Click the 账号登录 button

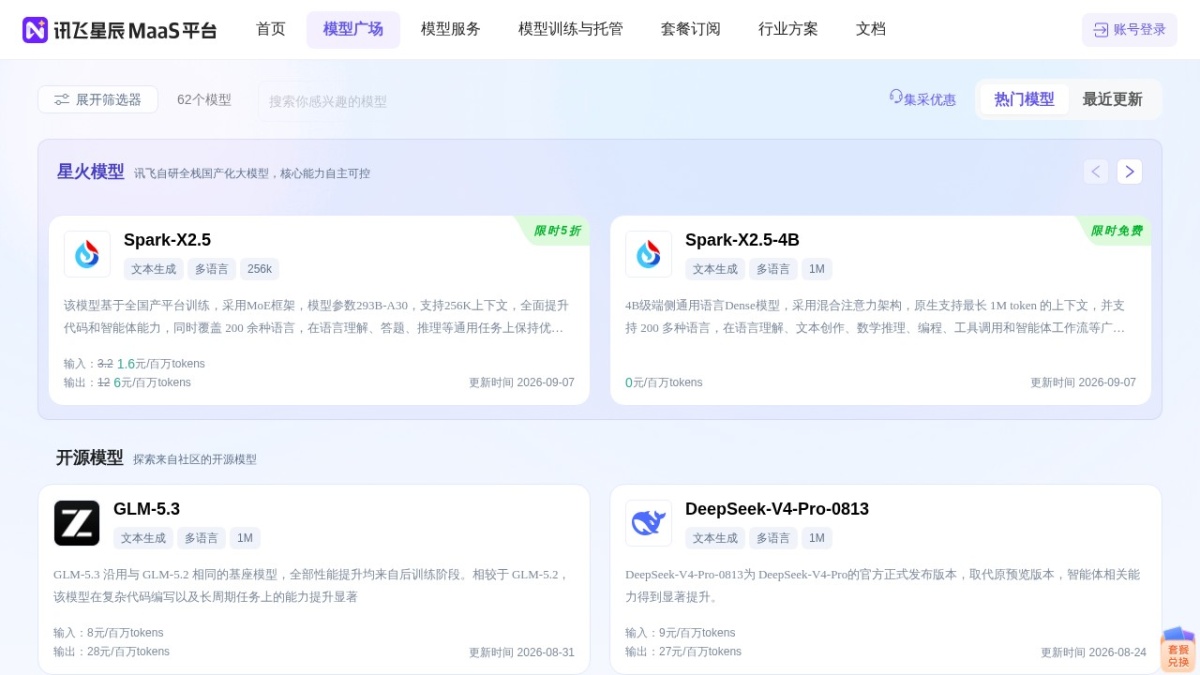point(1129,30)
